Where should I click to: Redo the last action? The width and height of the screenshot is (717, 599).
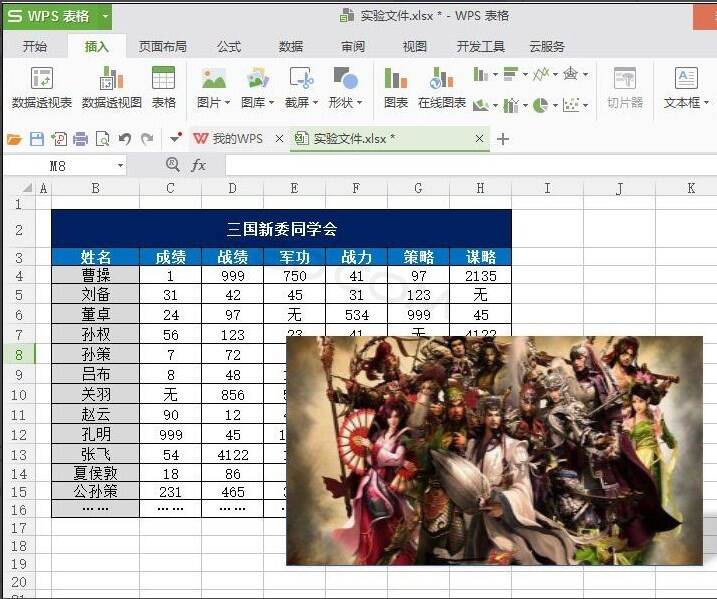coord(147,139)
